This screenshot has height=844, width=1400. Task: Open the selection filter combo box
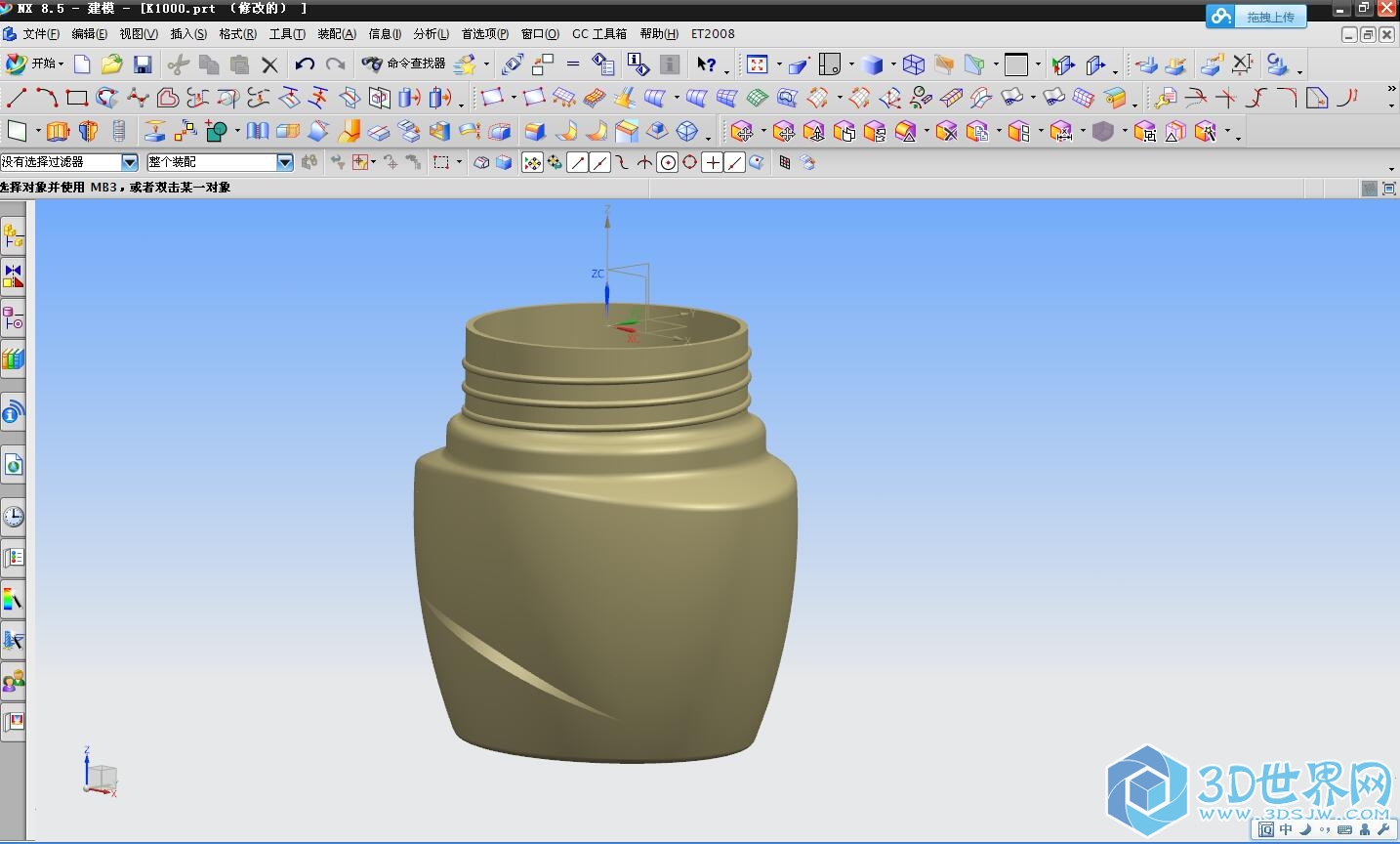pos(69,162)
